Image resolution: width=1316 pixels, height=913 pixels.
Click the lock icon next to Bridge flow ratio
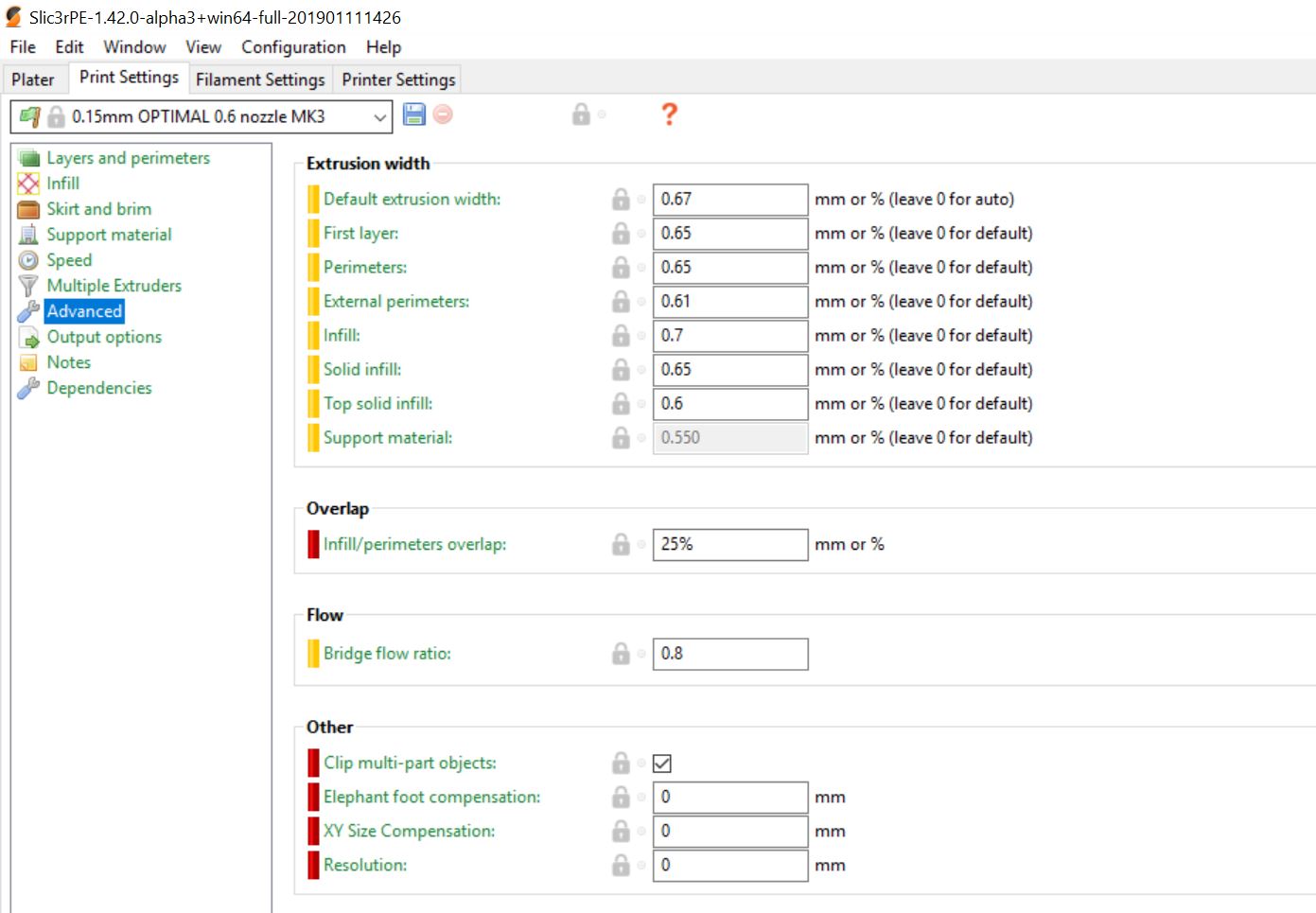tap(621, 654)
